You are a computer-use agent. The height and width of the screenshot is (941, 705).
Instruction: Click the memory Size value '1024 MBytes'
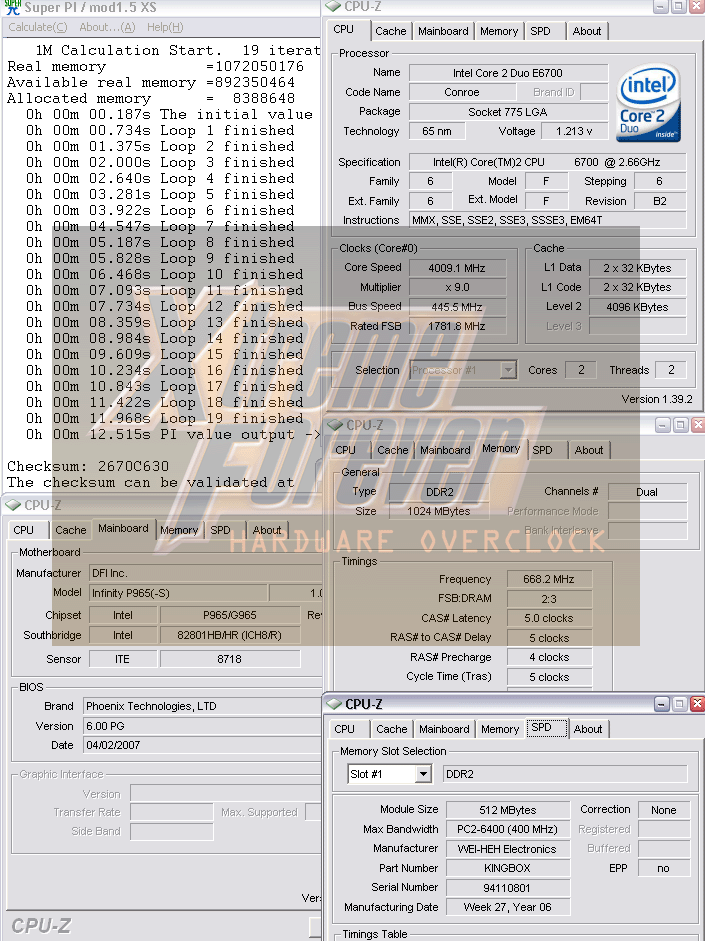pos(439,511)
